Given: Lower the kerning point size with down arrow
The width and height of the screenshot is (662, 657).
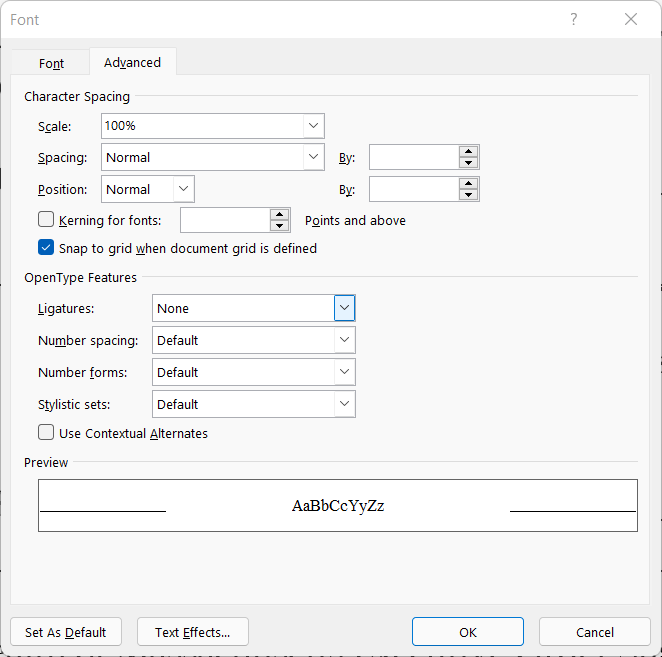Looking at the screenshot, I should coord(279,225).
